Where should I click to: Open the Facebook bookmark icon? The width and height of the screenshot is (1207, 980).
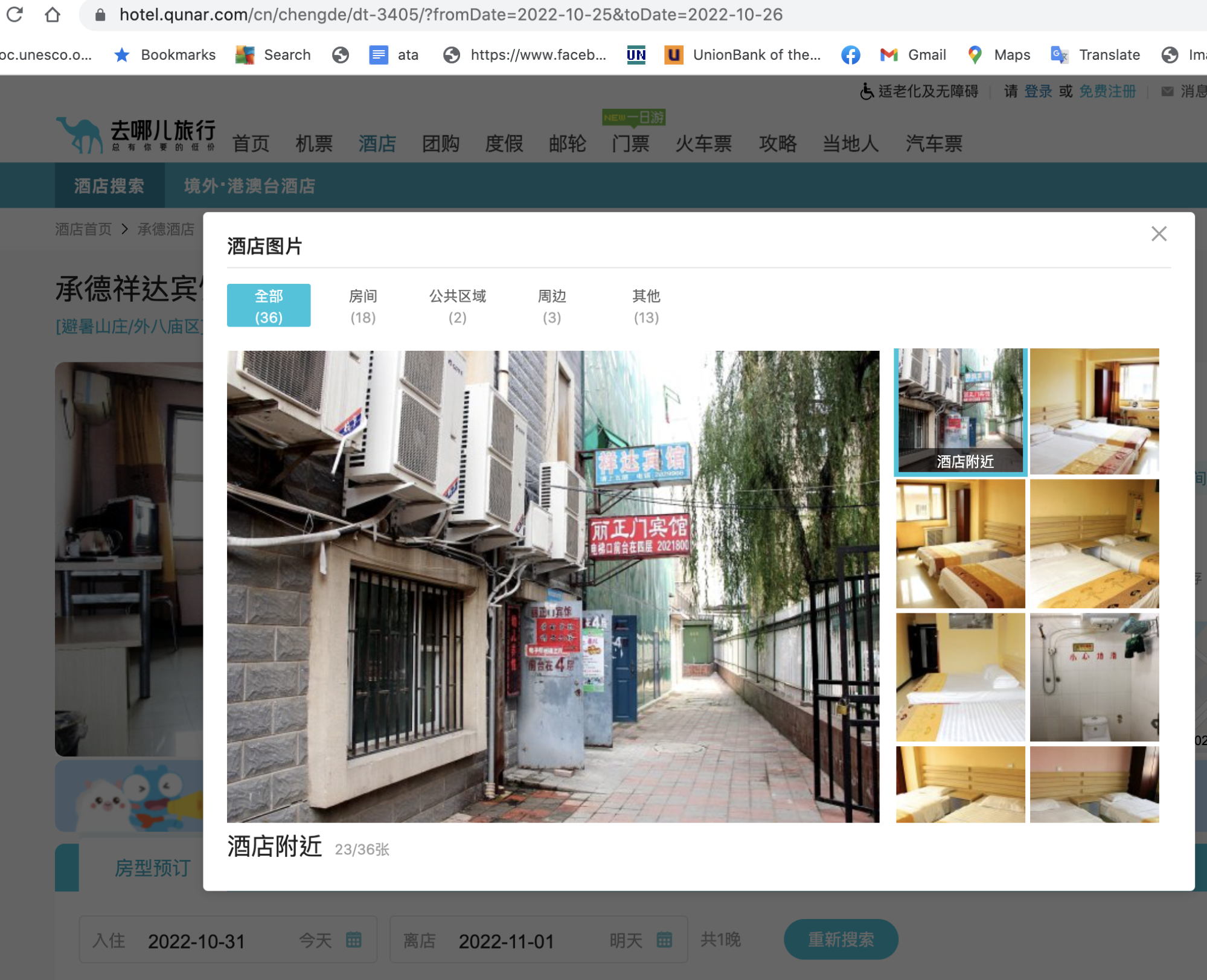tap(850, 55)
